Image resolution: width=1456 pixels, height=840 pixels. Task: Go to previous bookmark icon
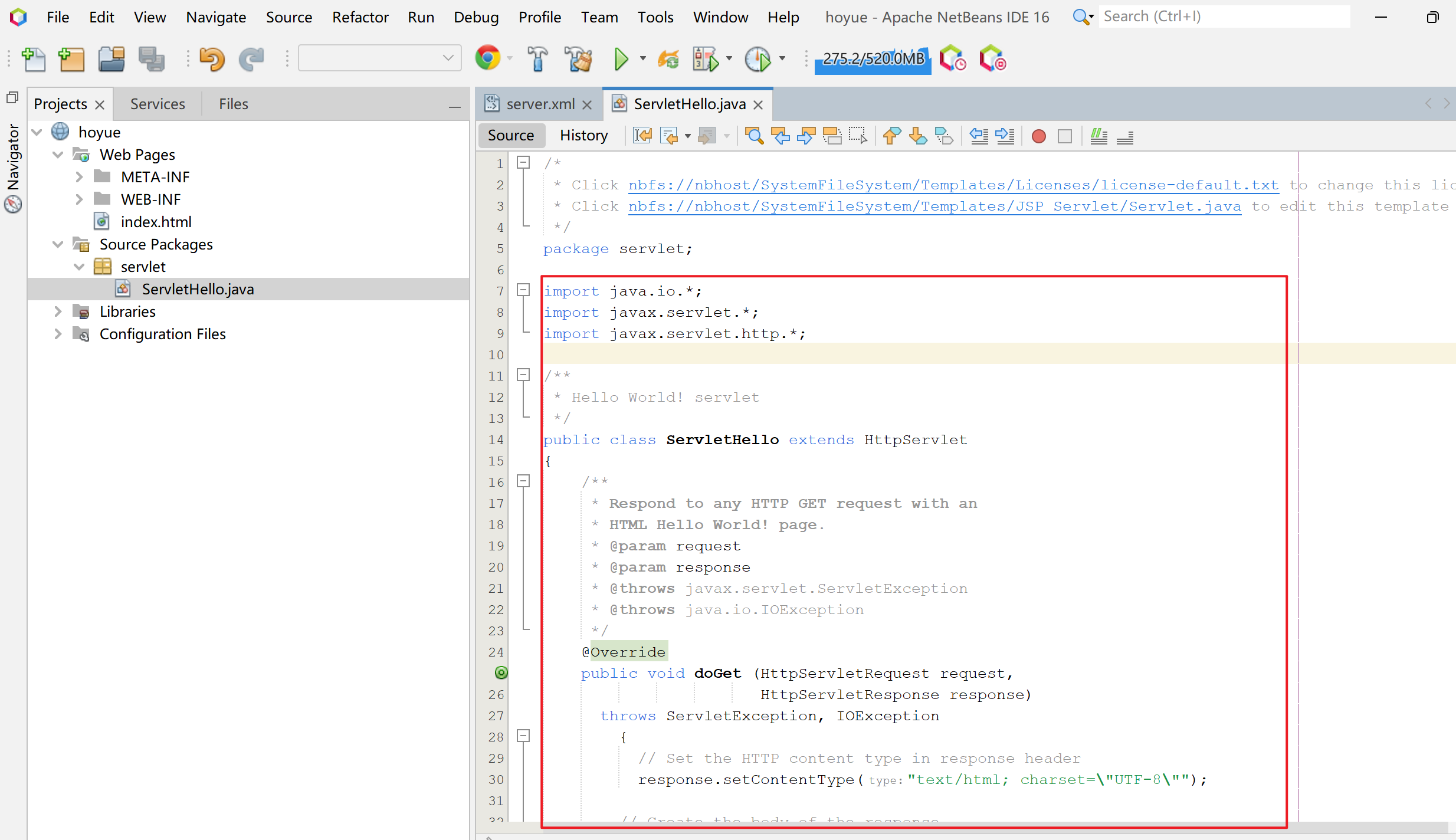coord(892,136)
